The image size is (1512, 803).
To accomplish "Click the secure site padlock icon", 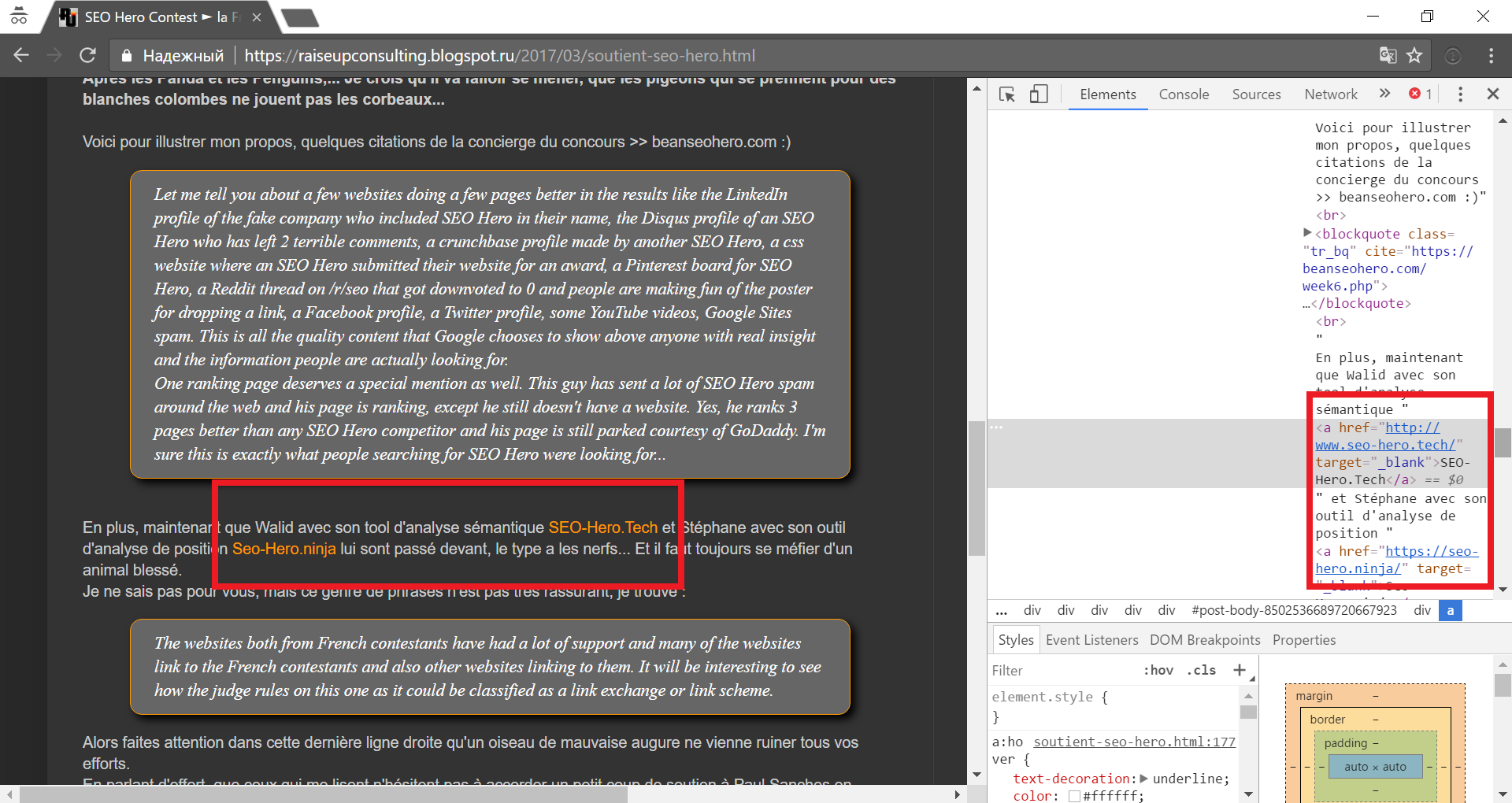I will pos(126,56).
